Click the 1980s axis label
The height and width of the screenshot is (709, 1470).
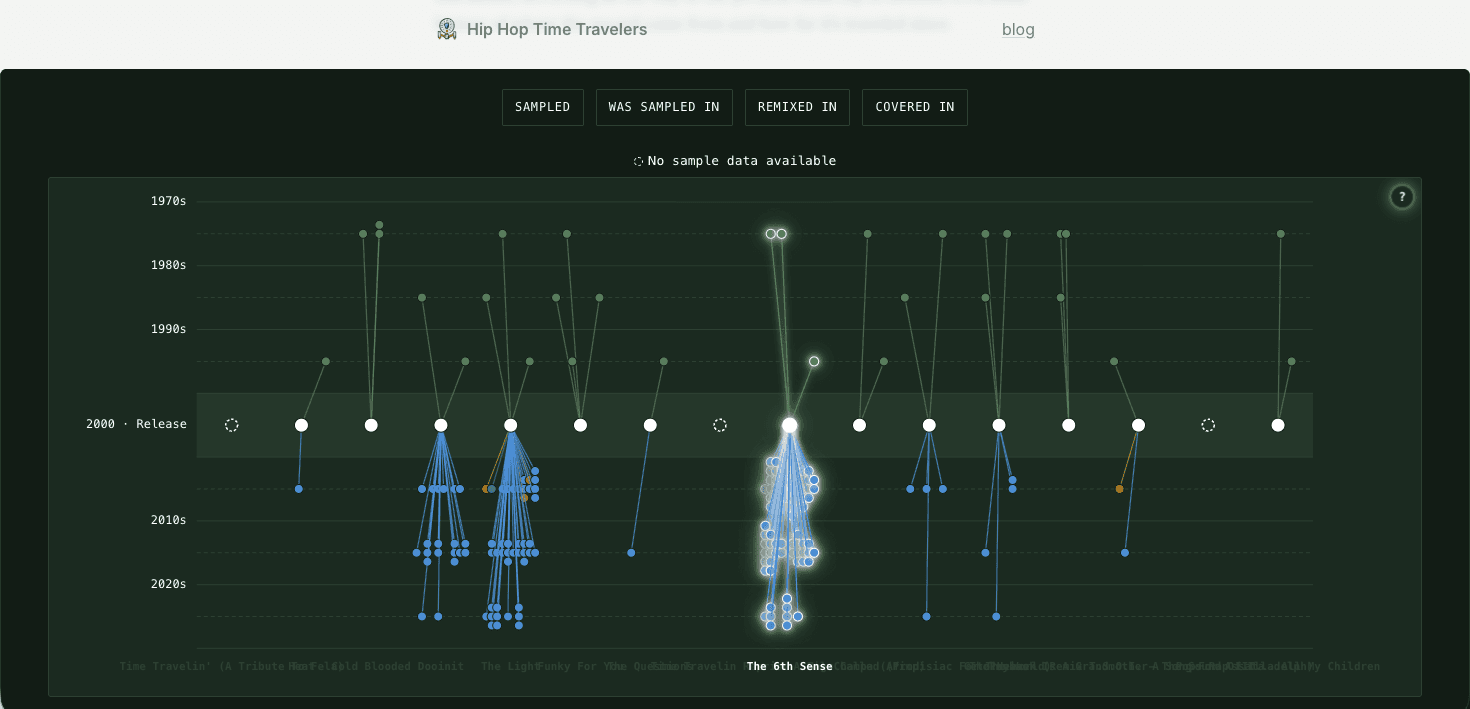click(168, 265)
